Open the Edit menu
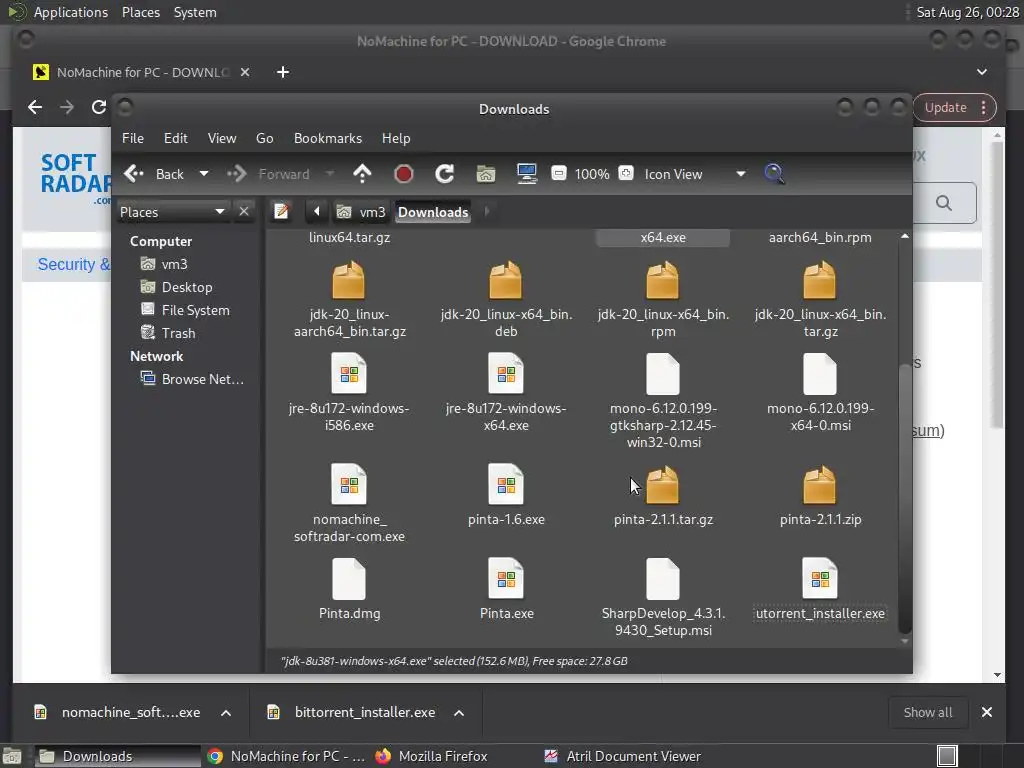Viewport: 1024px width, 768px height. click(x=175, y=138)
